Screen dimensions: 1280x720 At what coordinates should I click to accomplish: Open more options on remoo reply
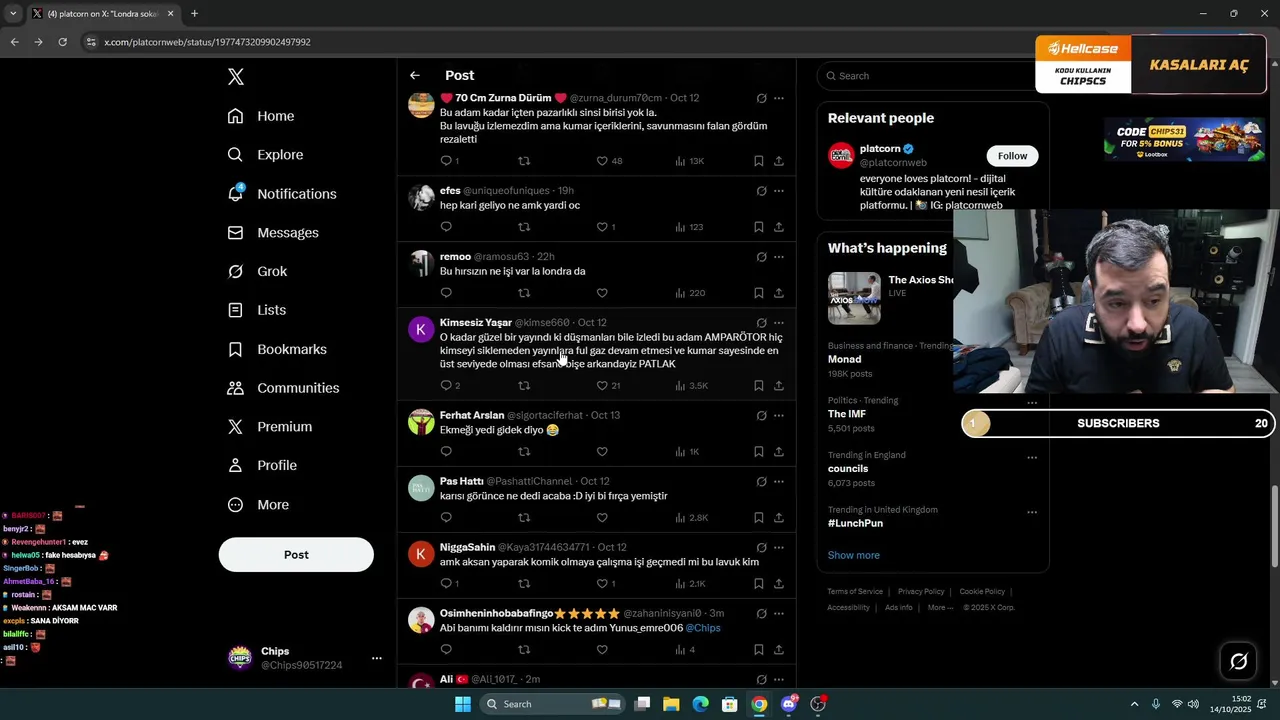(x=779, y=257)
